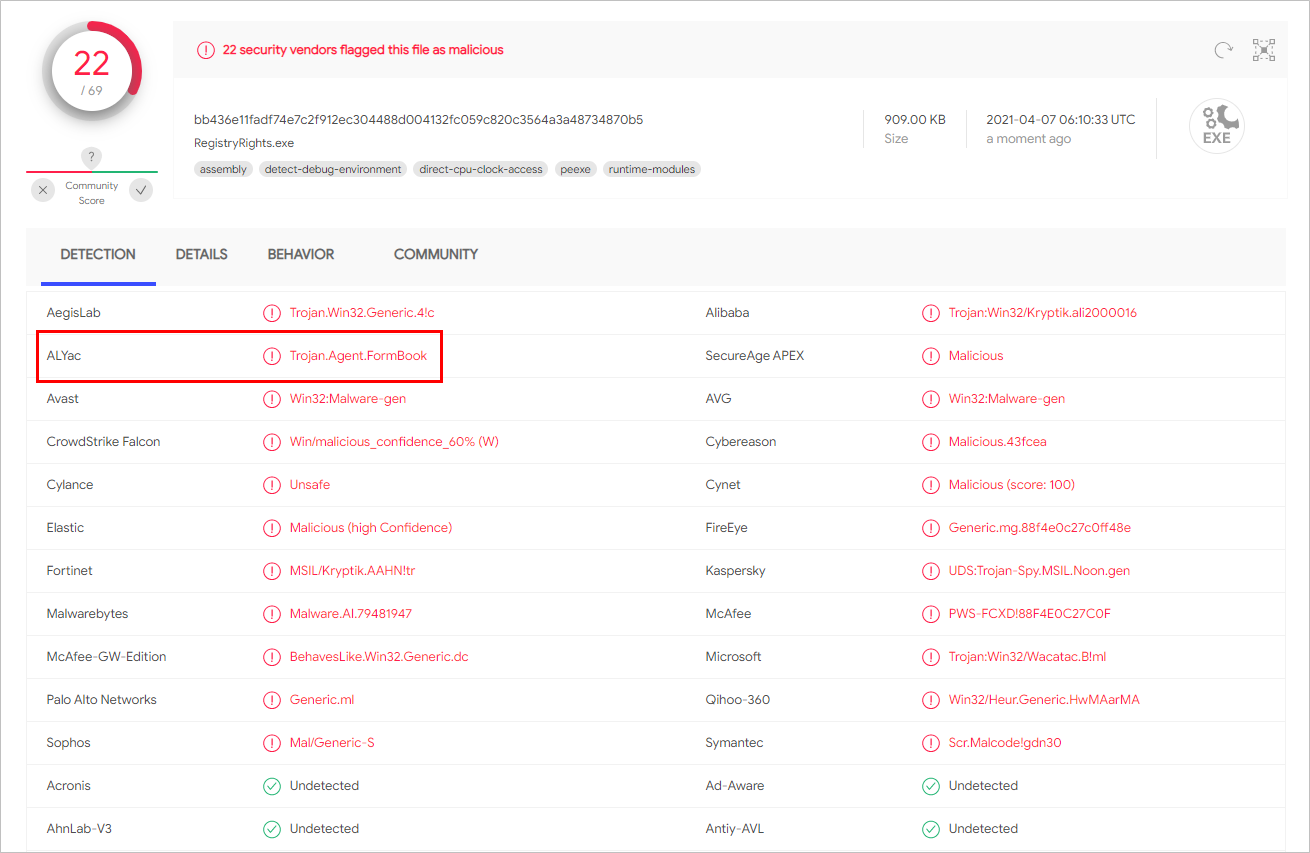Click the 909.00 KB size value

tap(915, 120)
